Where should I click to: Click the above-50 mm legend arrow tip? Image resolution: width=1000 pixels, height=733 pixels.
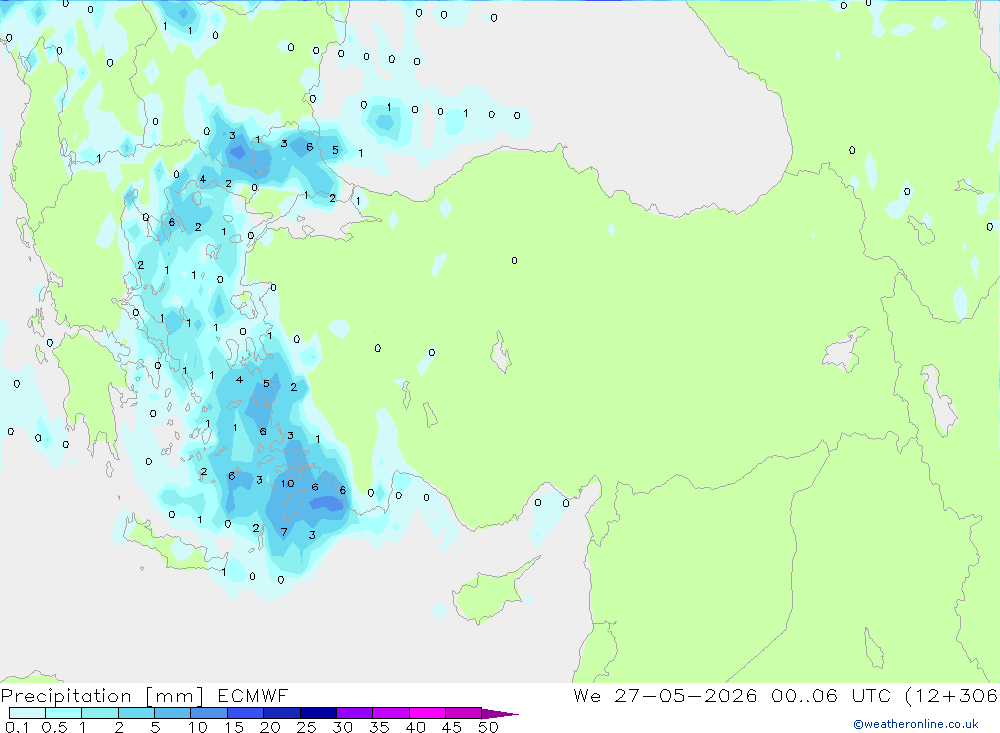pyautogui.click(x=501, y=714)
